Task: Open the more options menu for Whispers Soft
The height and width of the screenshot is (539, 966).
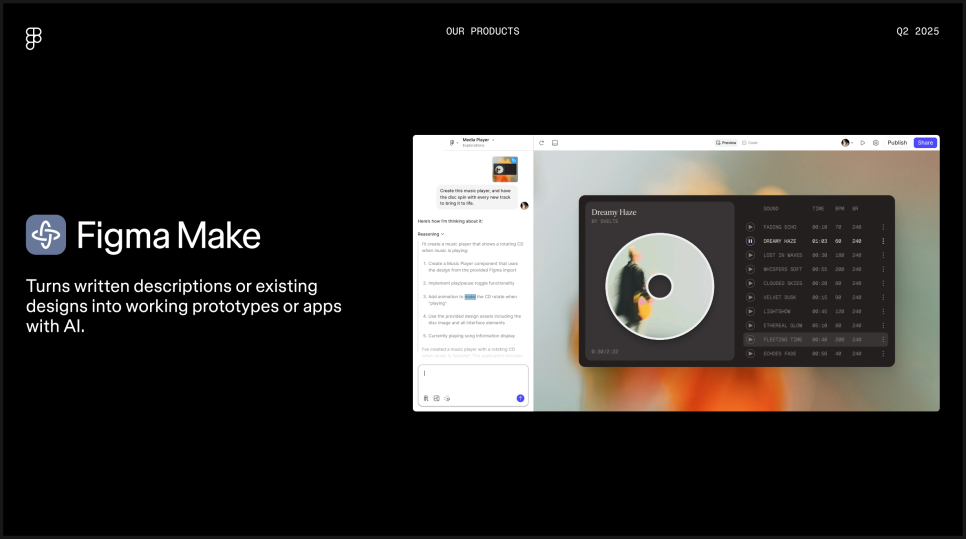Action: 883,269
